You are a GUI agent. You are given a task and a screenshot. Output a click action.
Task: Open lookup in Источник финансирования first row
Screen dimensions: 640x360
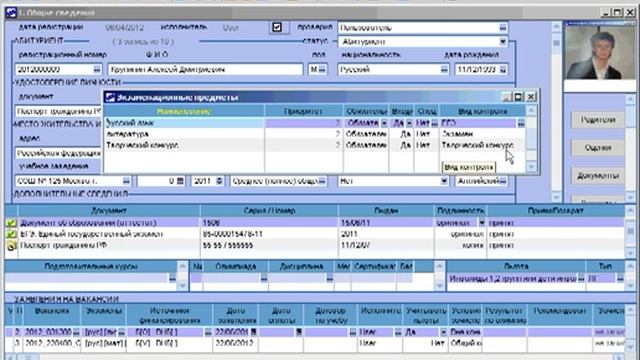coord(208,332)
